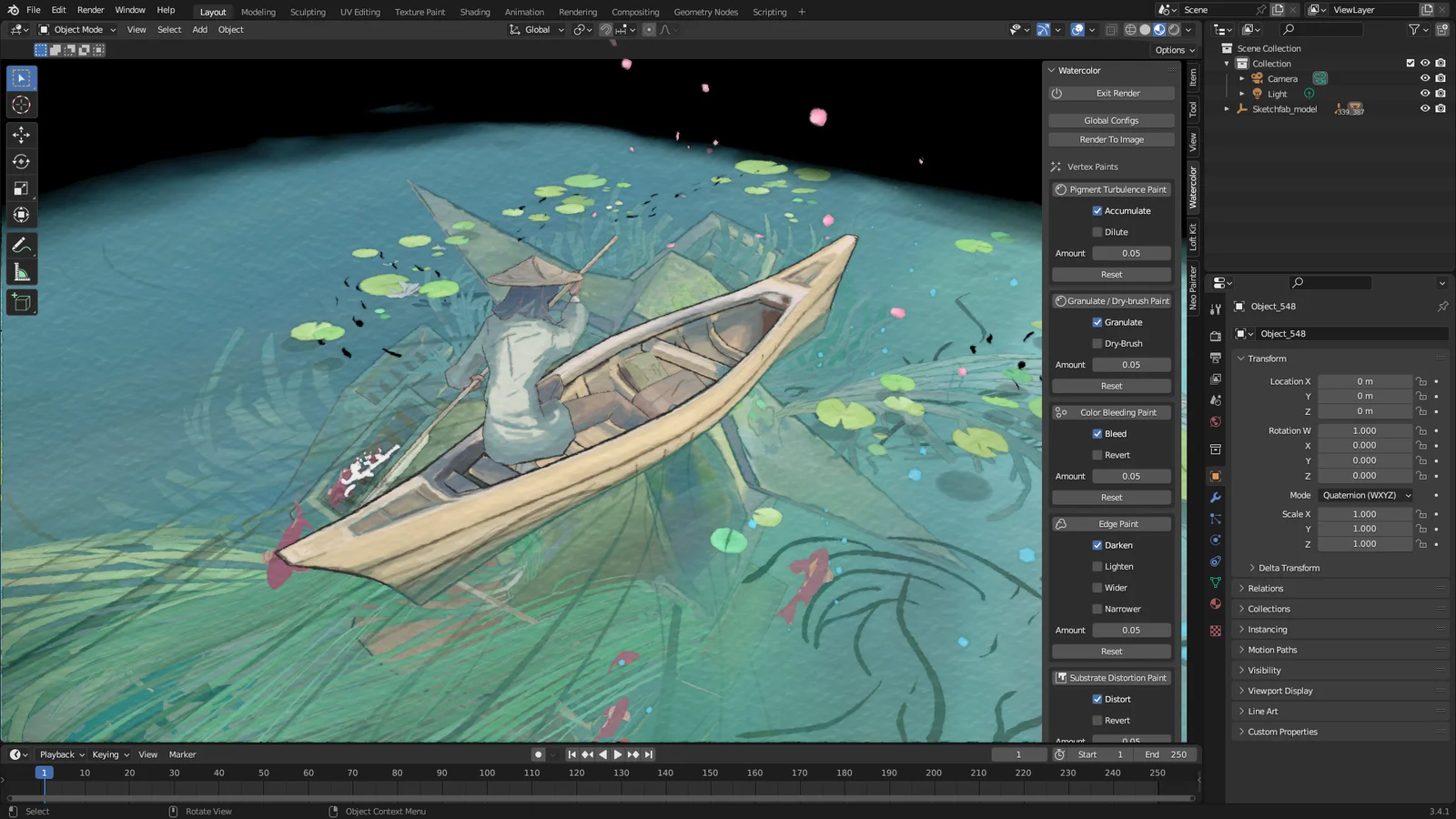Hide the Light object in the outliner
This screenshot has height=819, width=1456.
pyautogui.click(x=1425, y=93)
